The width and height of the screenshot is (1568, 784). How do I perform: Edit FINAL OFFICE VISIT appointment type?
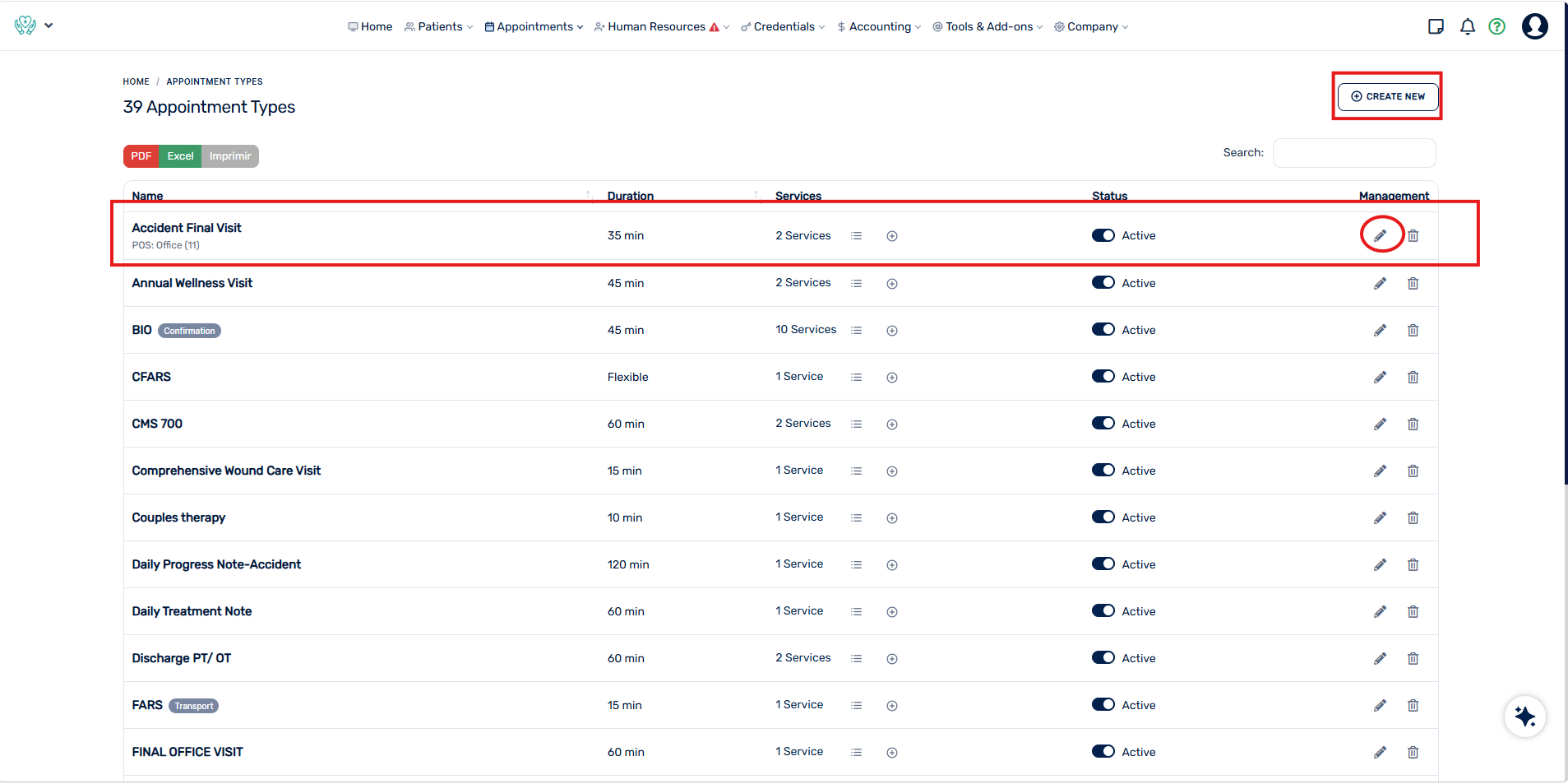pos(1380,752)
